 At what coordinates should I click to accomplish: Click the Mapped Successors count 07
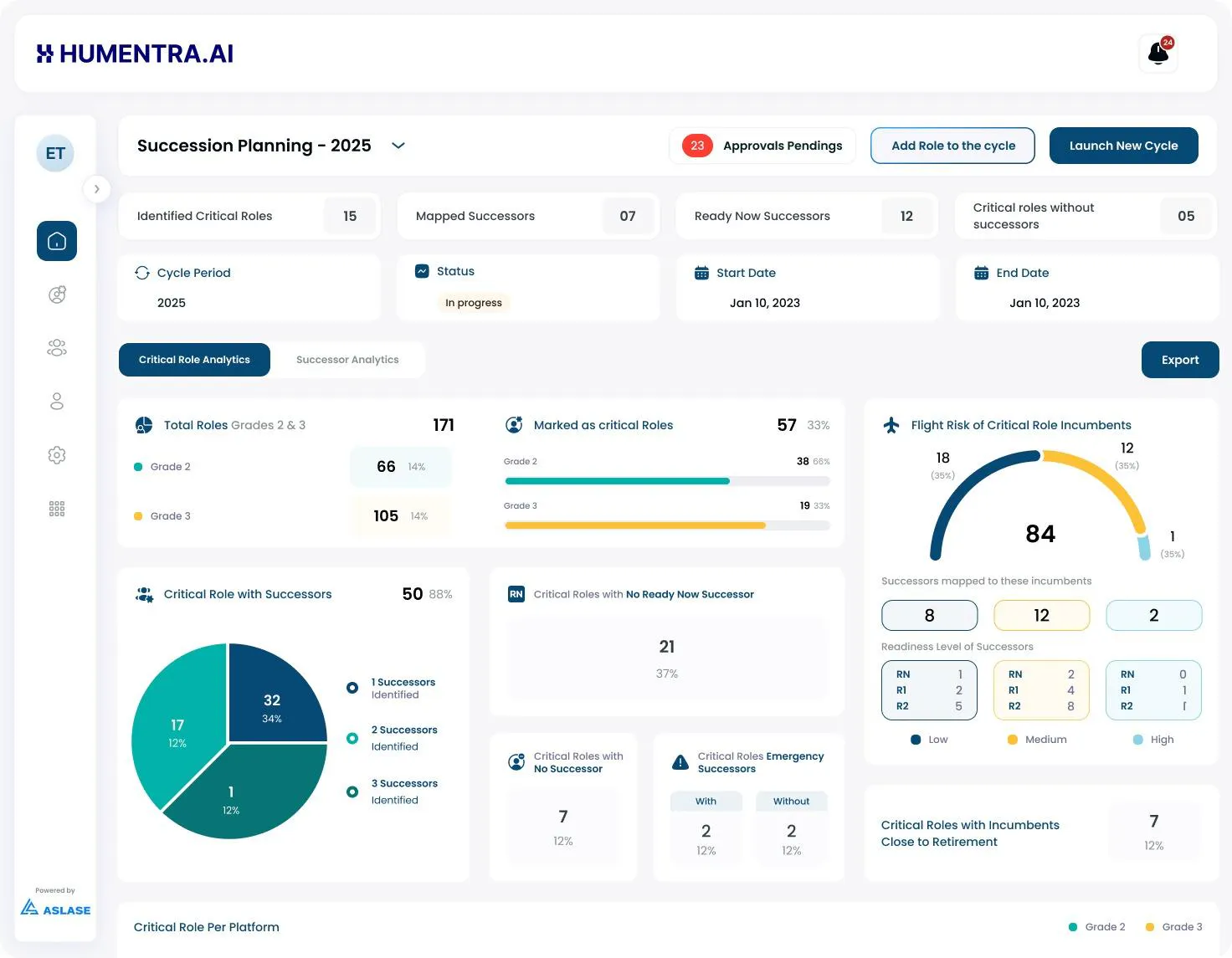(628, 216)
